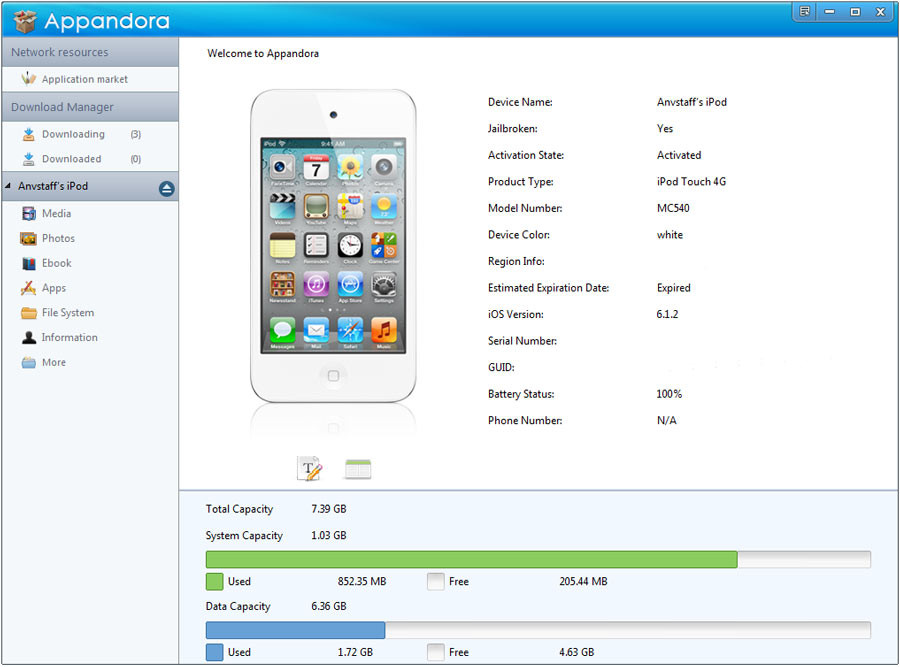This screenshot has height=667, width=900.
Task: Click the Jailbroken 'Yes' value
Action: tap(665, 129)
